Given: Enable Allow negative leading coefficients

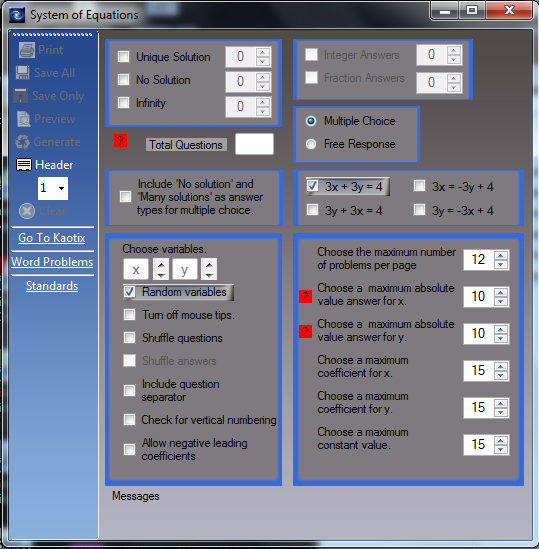Looking at the screenshot, I should [x=129, y=449].
